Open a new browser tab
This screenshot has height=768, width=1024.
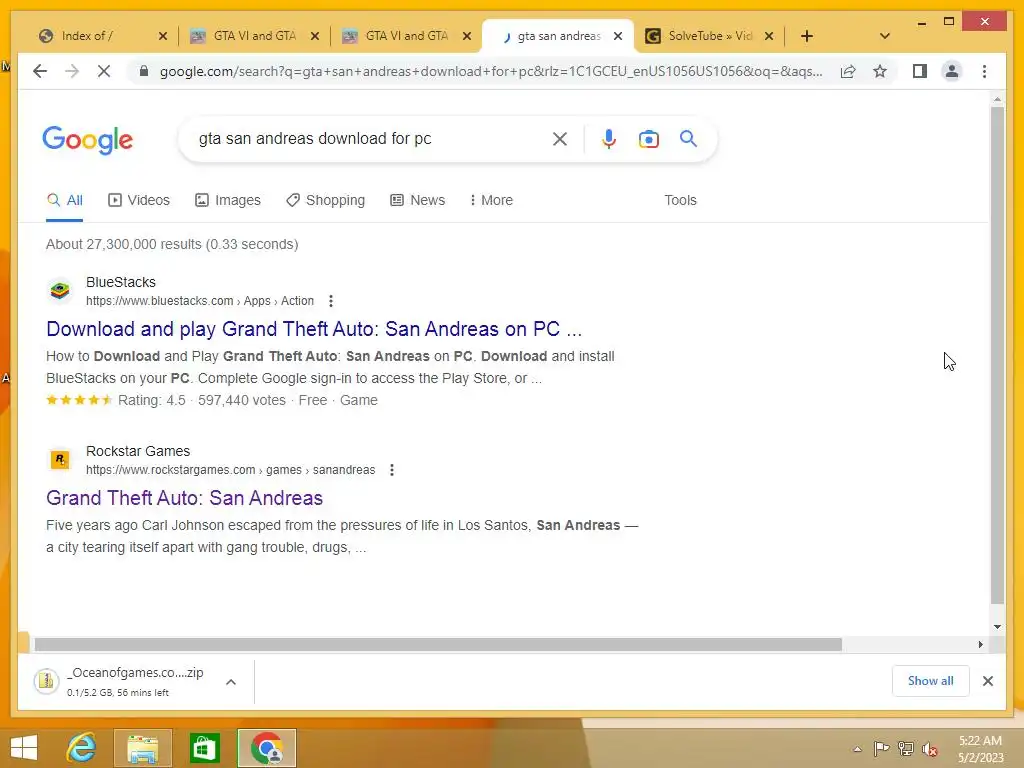(807, 36)
